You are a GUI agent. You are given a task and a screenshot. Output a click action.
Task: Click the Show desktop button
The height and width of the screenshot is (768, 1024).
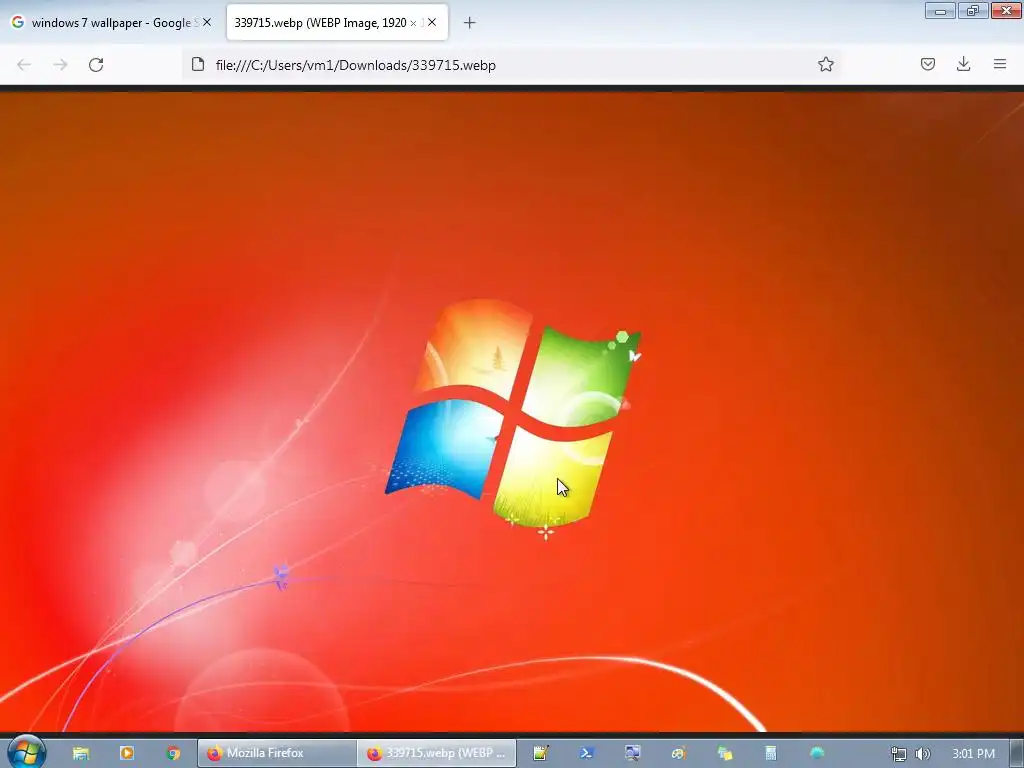coord(1017,753)
